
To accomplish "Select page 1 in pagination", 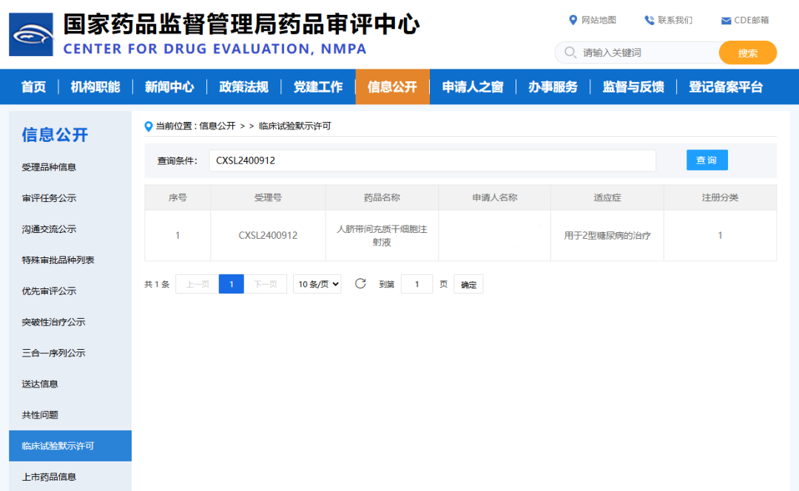I will pyautogui.click(x=231, y=284).
